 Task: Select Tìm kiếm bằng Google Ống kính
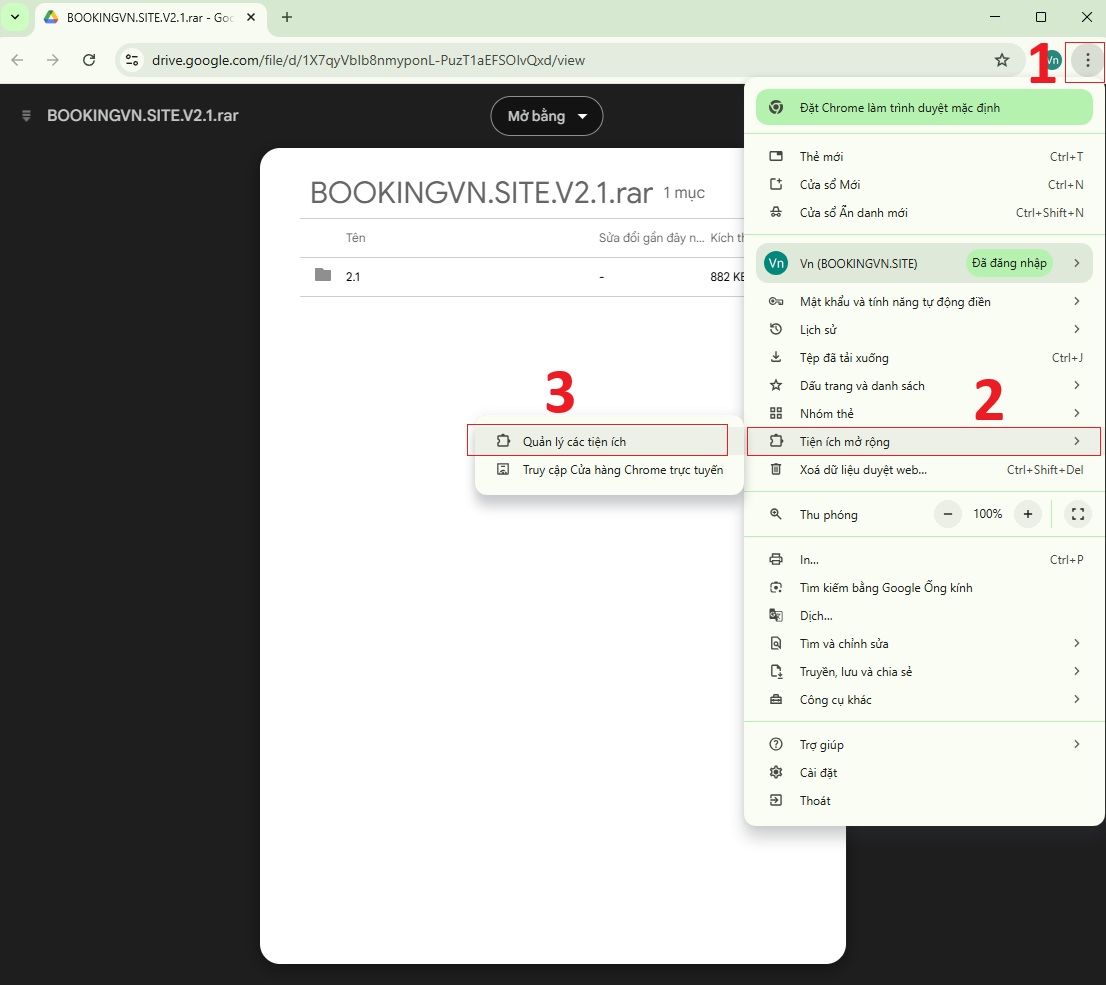point(925,588)
